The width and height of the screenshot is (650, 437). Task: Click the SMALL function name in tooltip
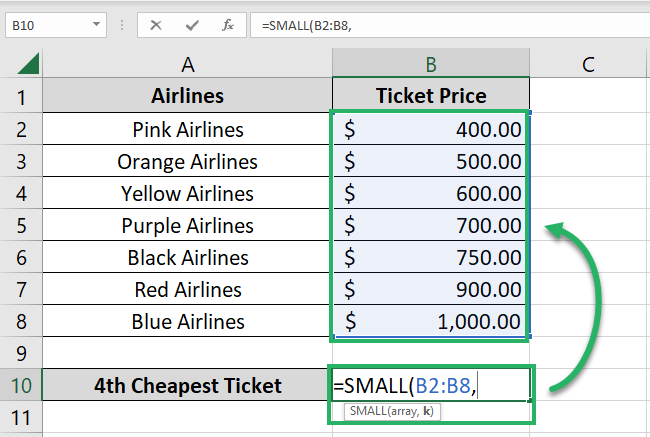369,412
